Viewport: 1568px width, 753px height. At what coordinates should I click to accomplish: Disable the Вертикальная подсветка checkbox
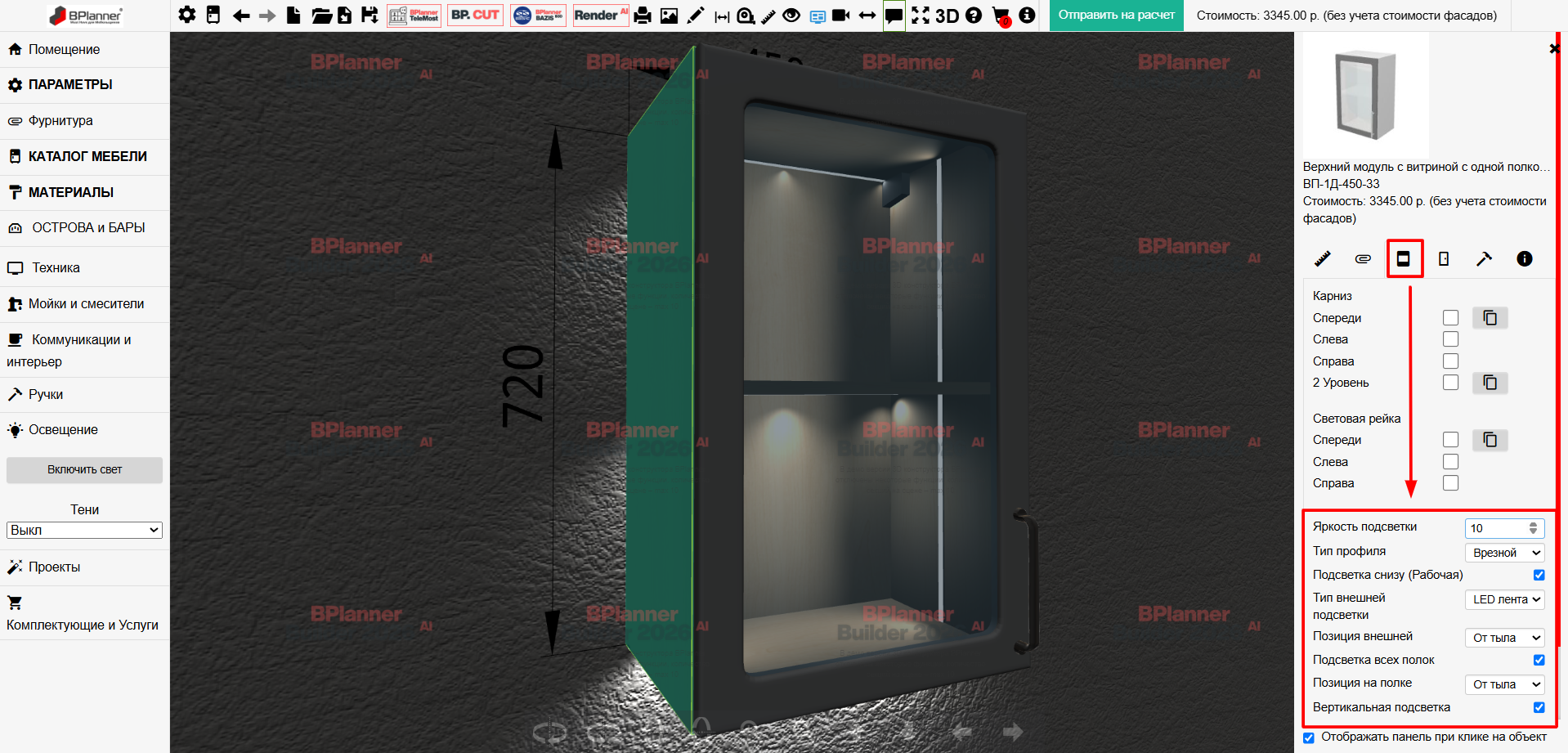click(1539, 707)
